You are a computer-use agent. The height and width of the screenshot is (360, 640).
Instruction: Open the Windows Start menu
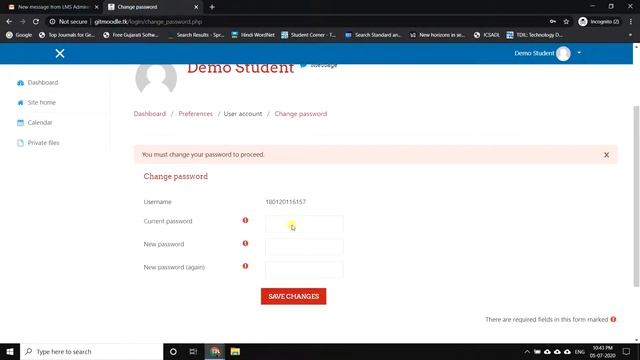(x=10, y=351)
